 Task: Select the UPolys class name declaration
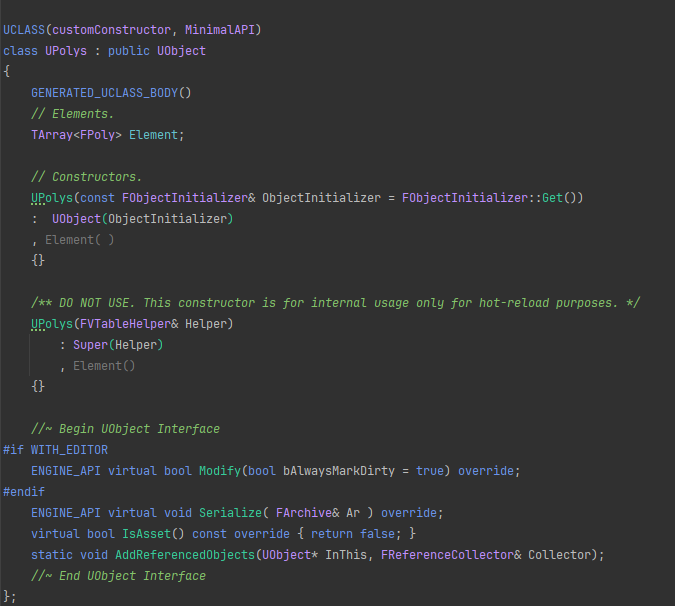click(x=66, y=51)
